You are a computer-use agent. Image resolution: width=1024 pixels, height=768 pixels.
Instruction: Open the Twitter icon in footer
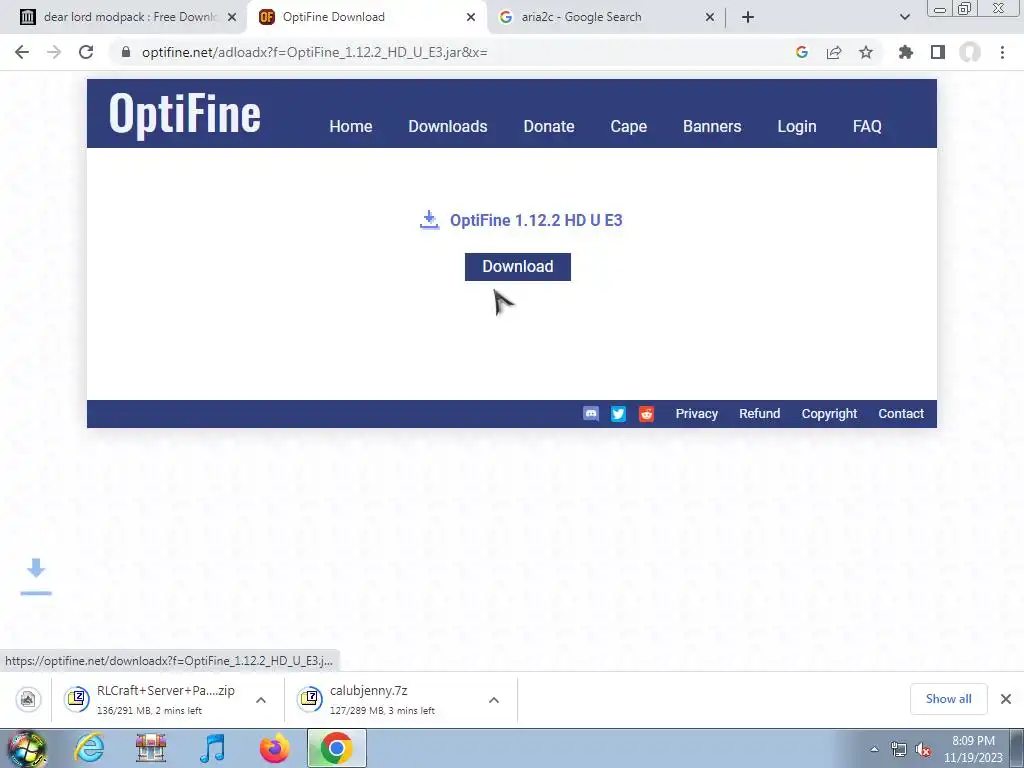coord(618,413)
